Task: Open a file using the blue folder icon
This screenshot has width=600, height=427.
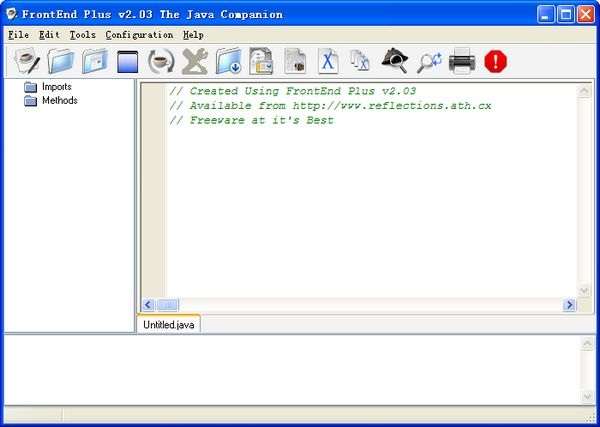Action: [x=61, y=61]
